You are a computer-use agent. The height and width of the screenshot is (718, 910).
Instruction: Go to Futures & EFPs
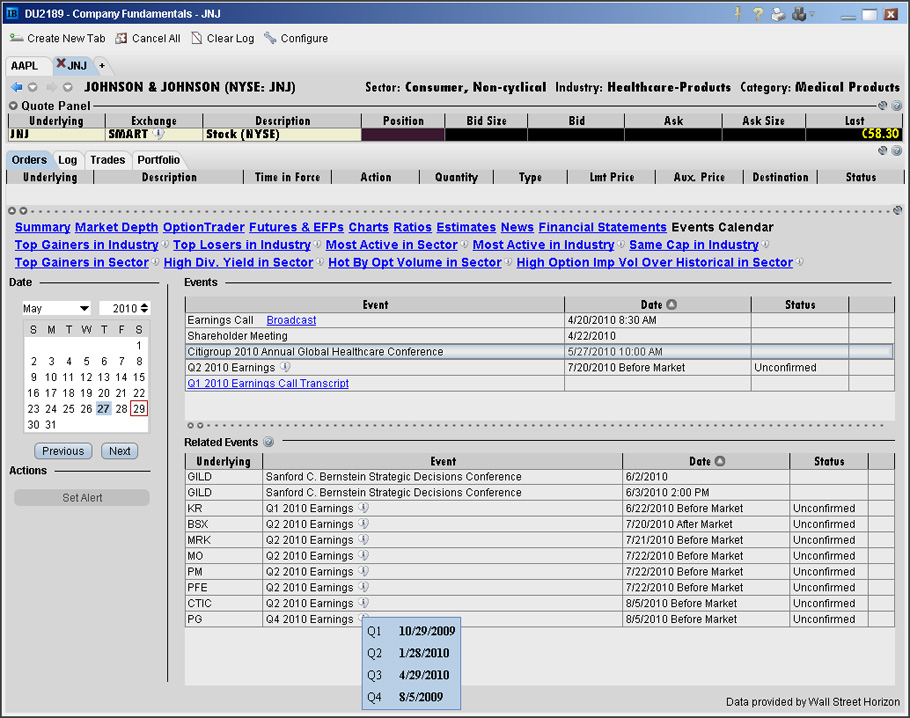tap(297, 227)
